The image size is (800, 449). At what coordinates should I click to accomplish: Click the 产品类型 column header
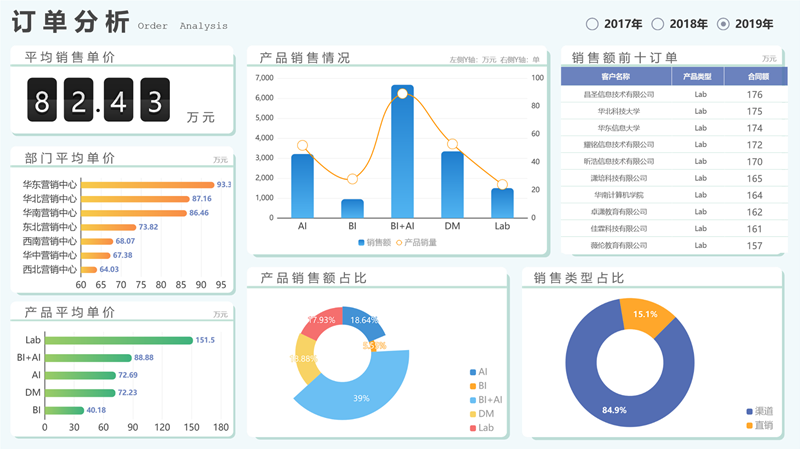point(697,76)
